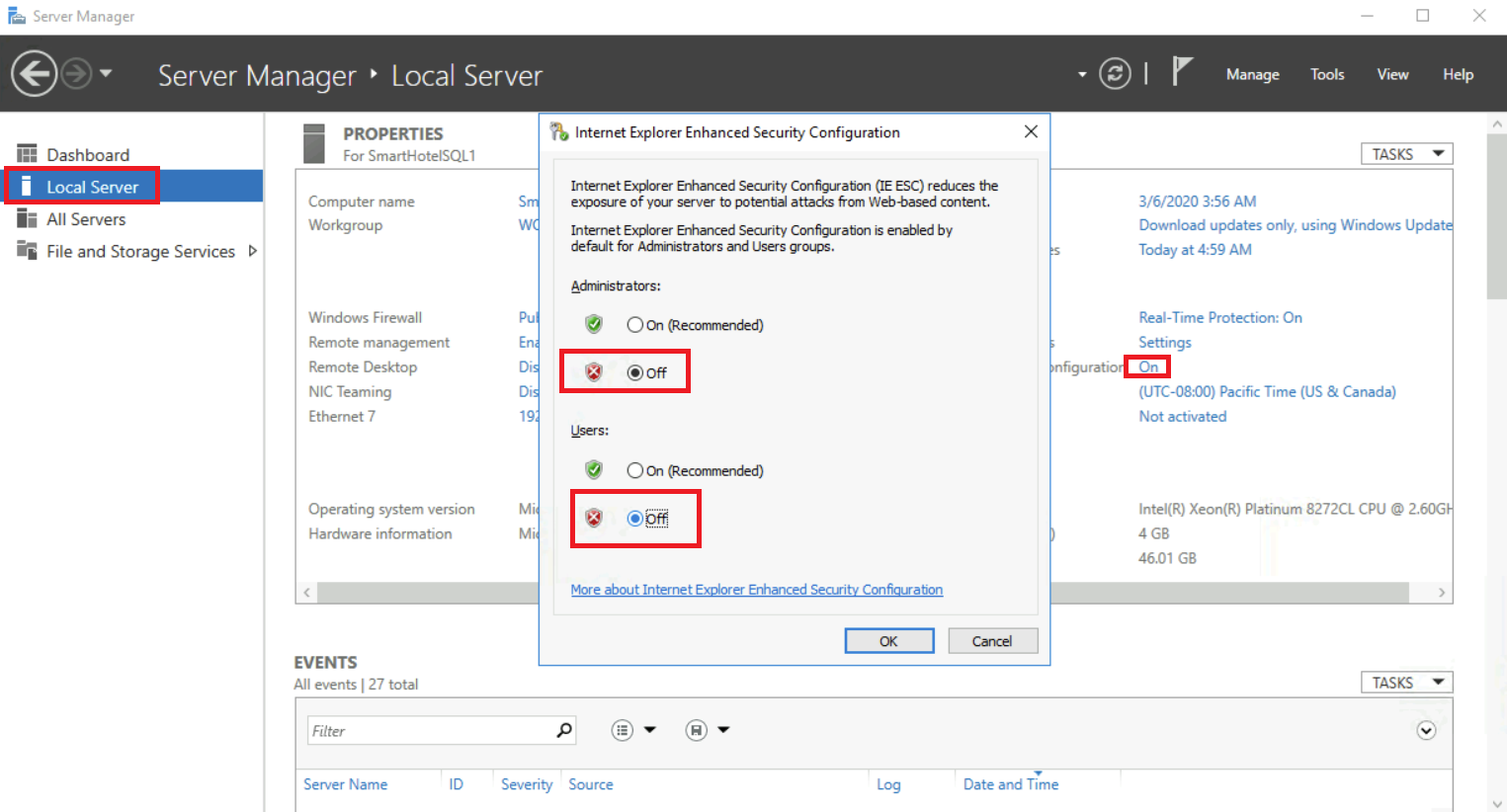
Task: Expand events panel with circled chevron
Action: (1426, 730)
